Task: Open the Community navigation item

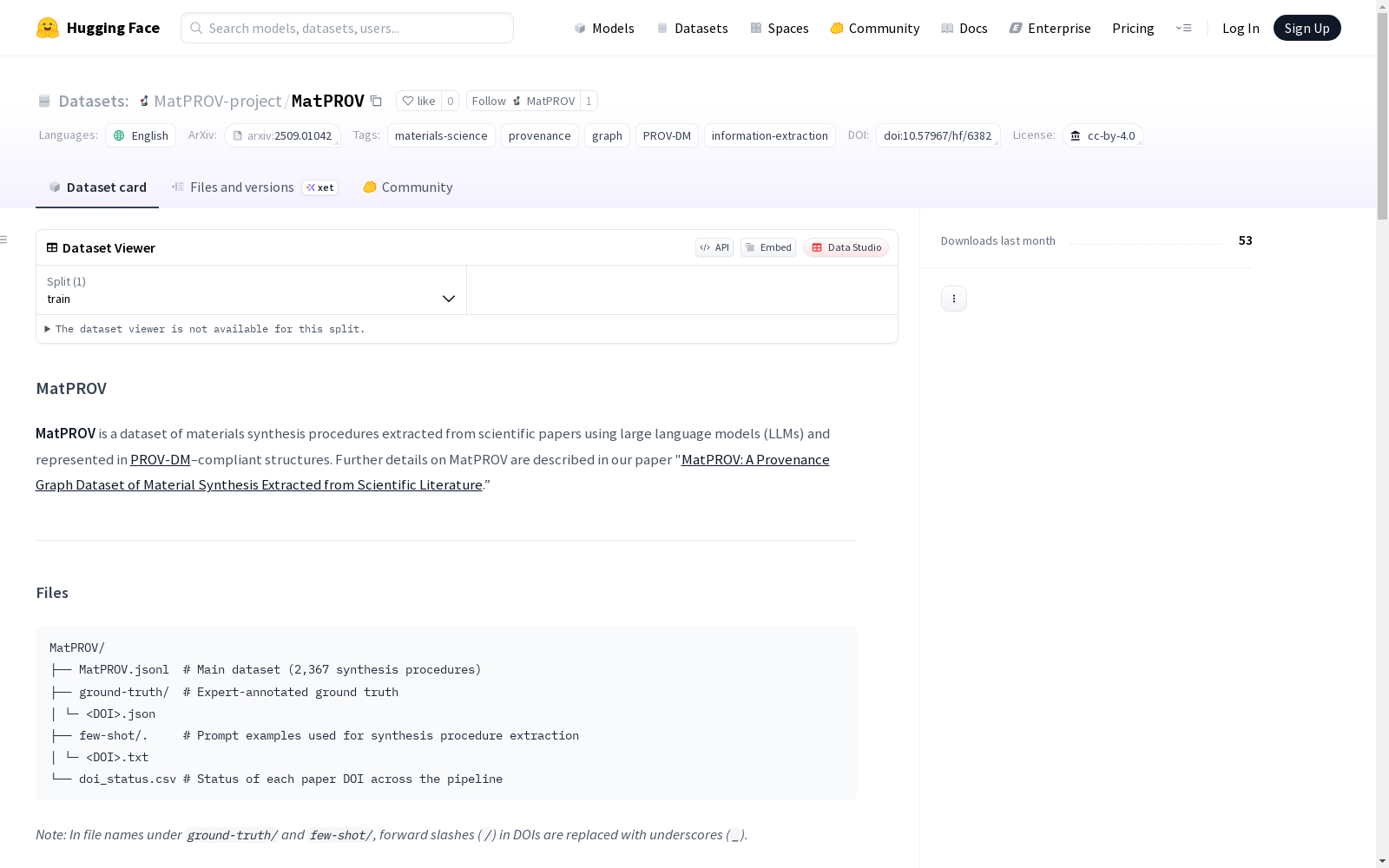Action: 875,28
